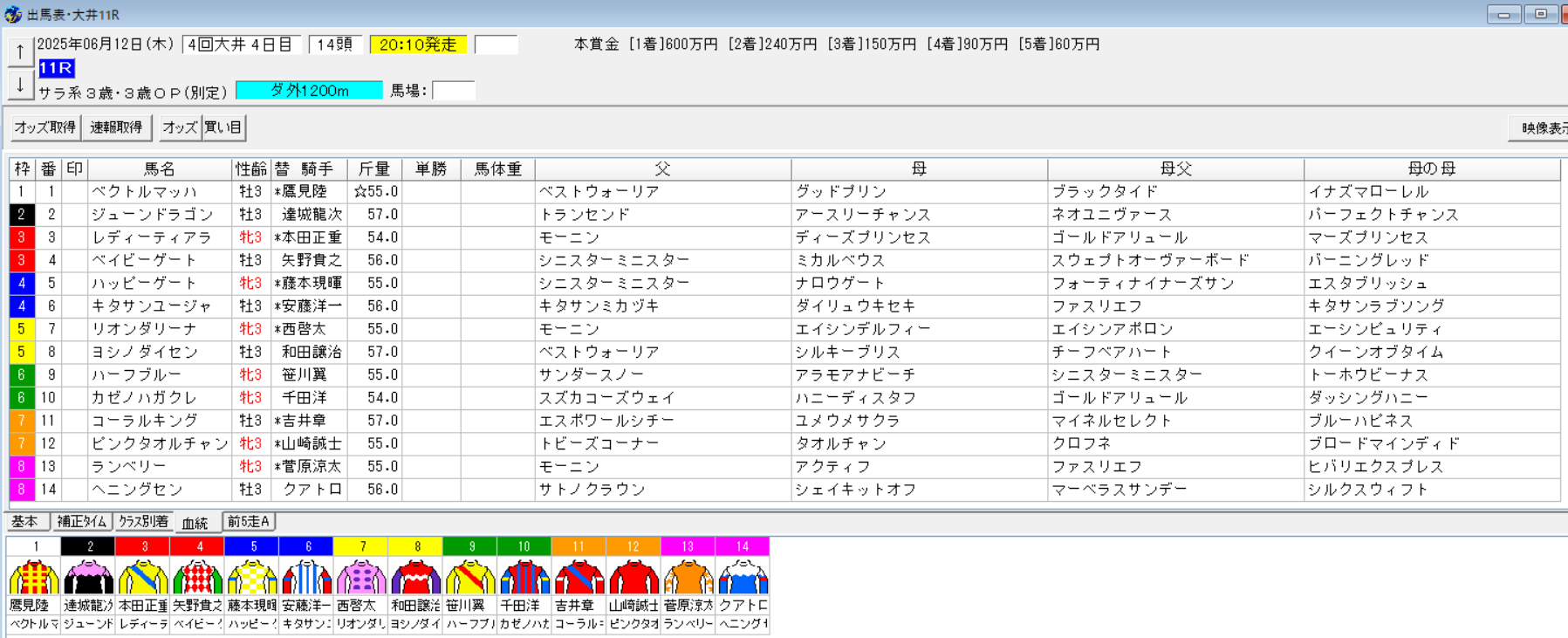Click the 馬場 input field
The image size is (1568, 638).
454,90
